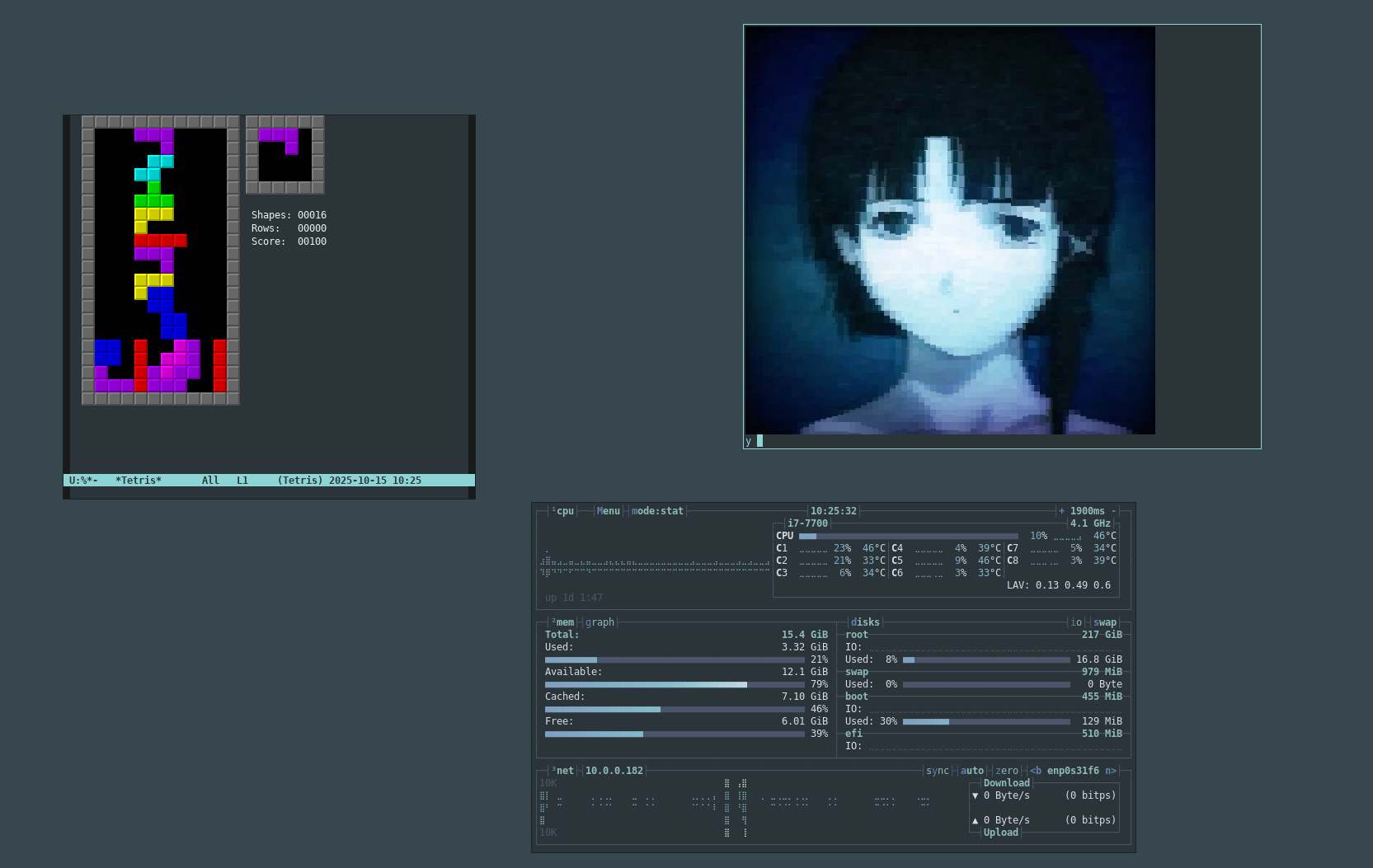Click the L1 line number indicator
Image resolution: width=1373 pixels, height=868 pixels.
242,481
